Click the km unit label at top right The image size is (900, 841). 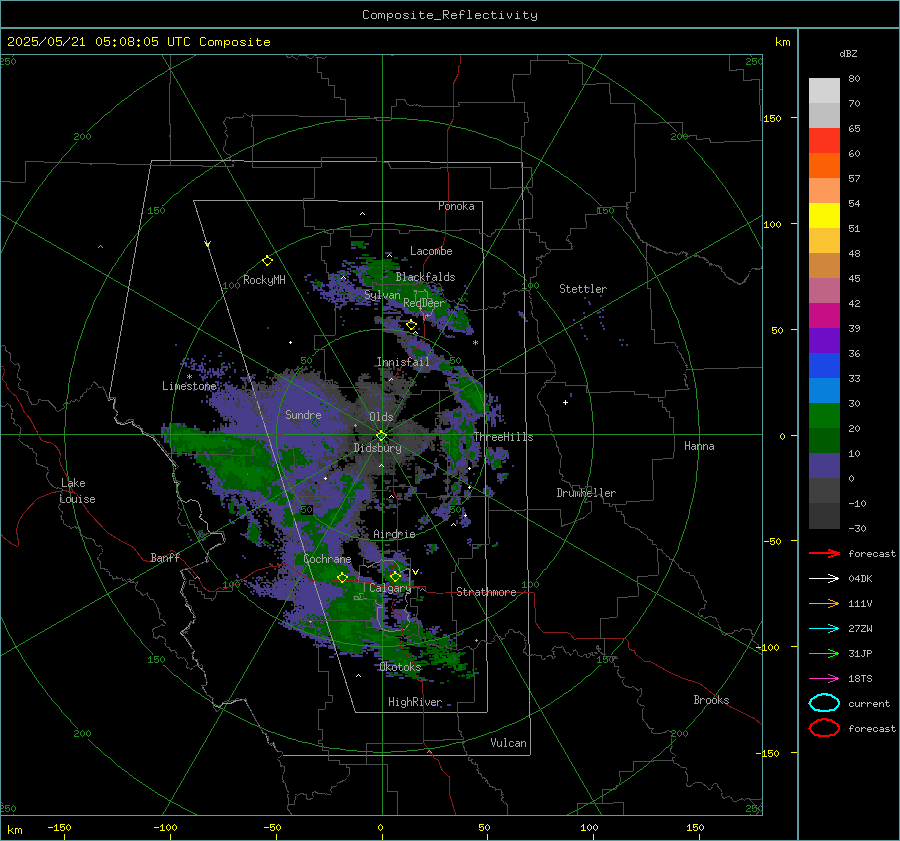coord(782,42)
